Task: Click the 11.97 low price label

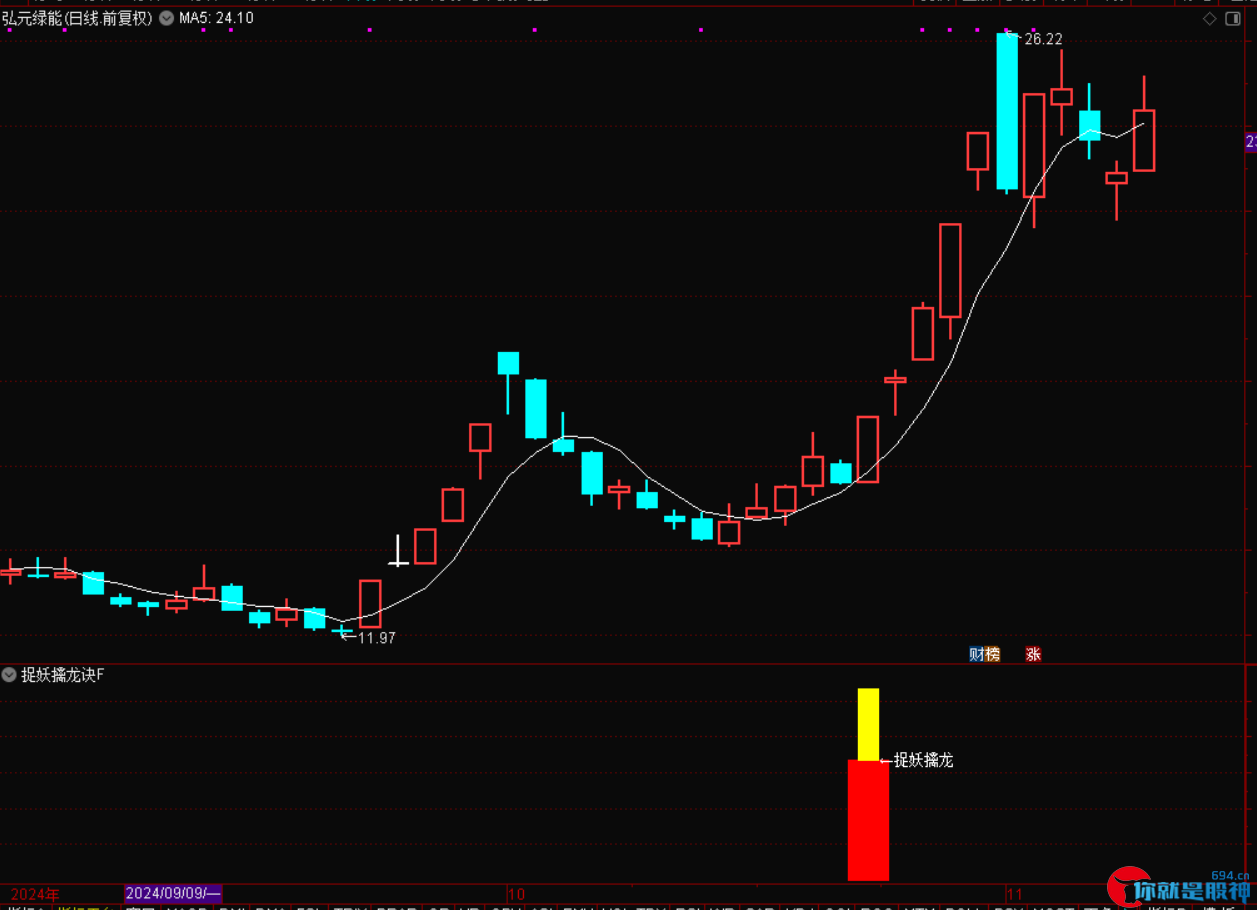Action: pyautogui.click(x=376, y=637)
